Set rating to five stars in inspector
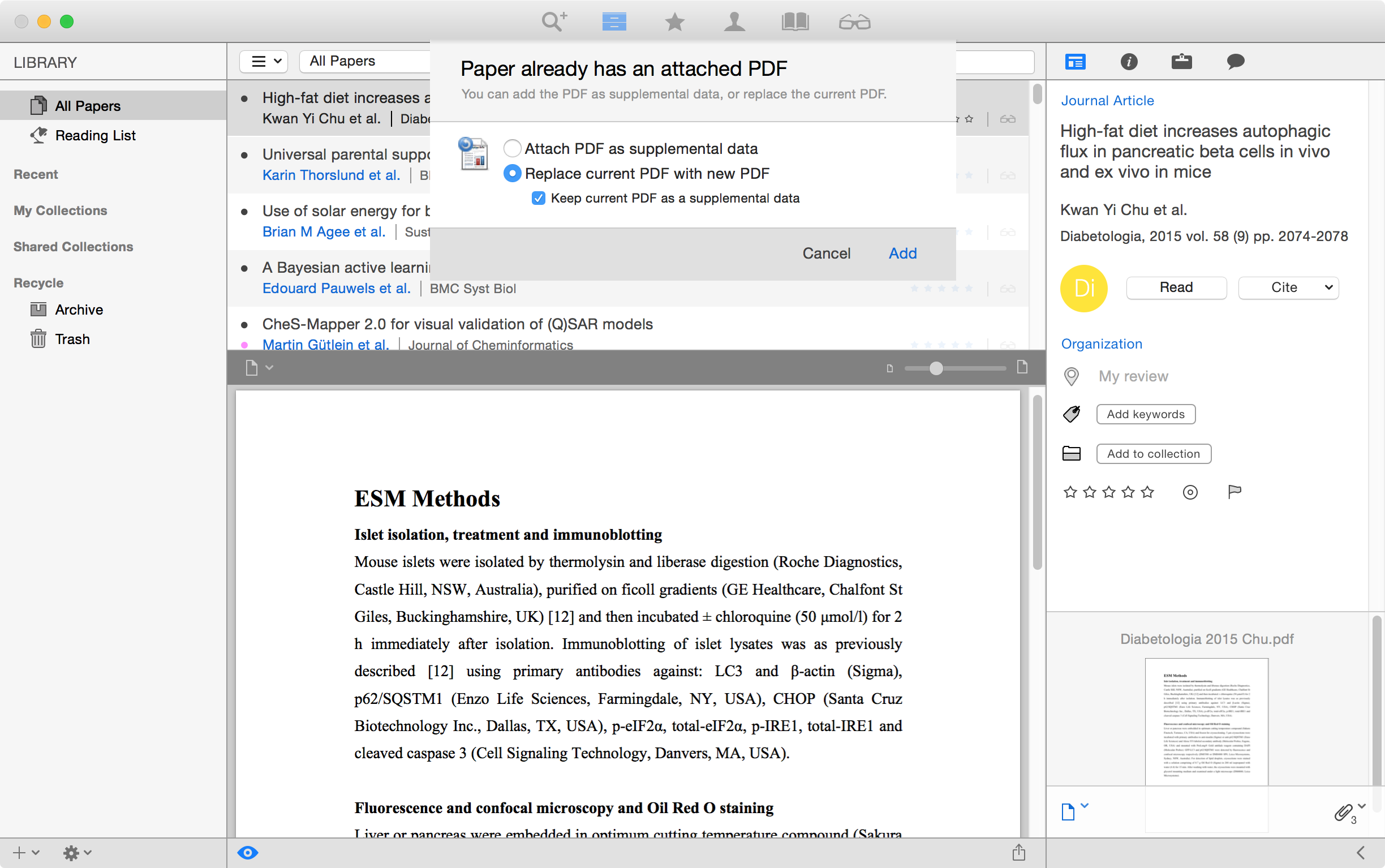 [1147, 492]
